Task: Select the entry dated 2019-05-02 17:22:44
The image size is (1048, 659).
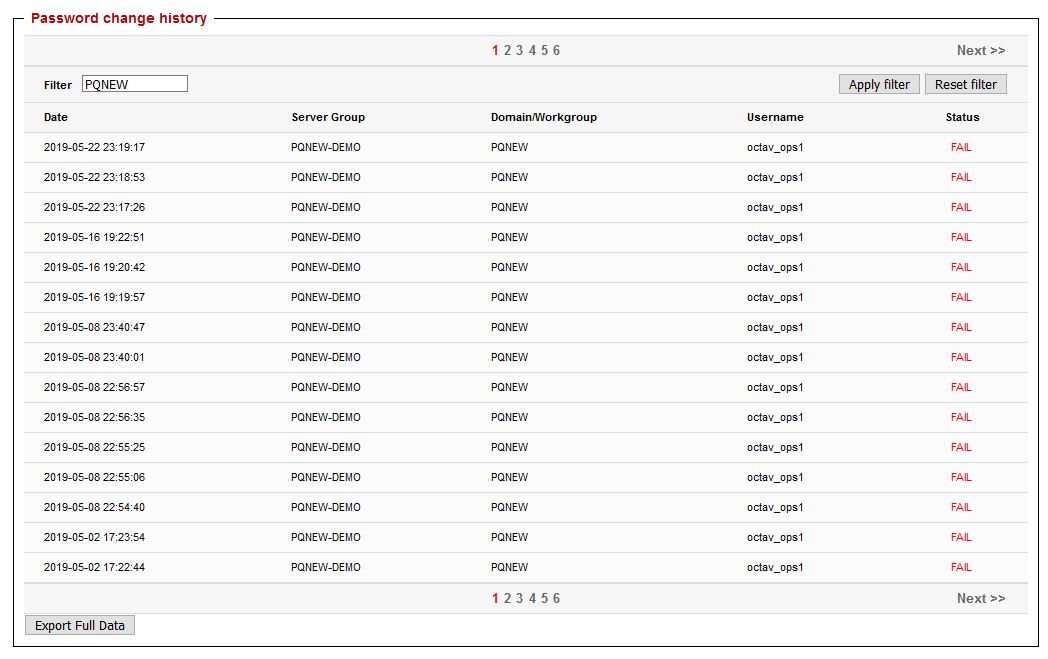Action: [94, 568]
